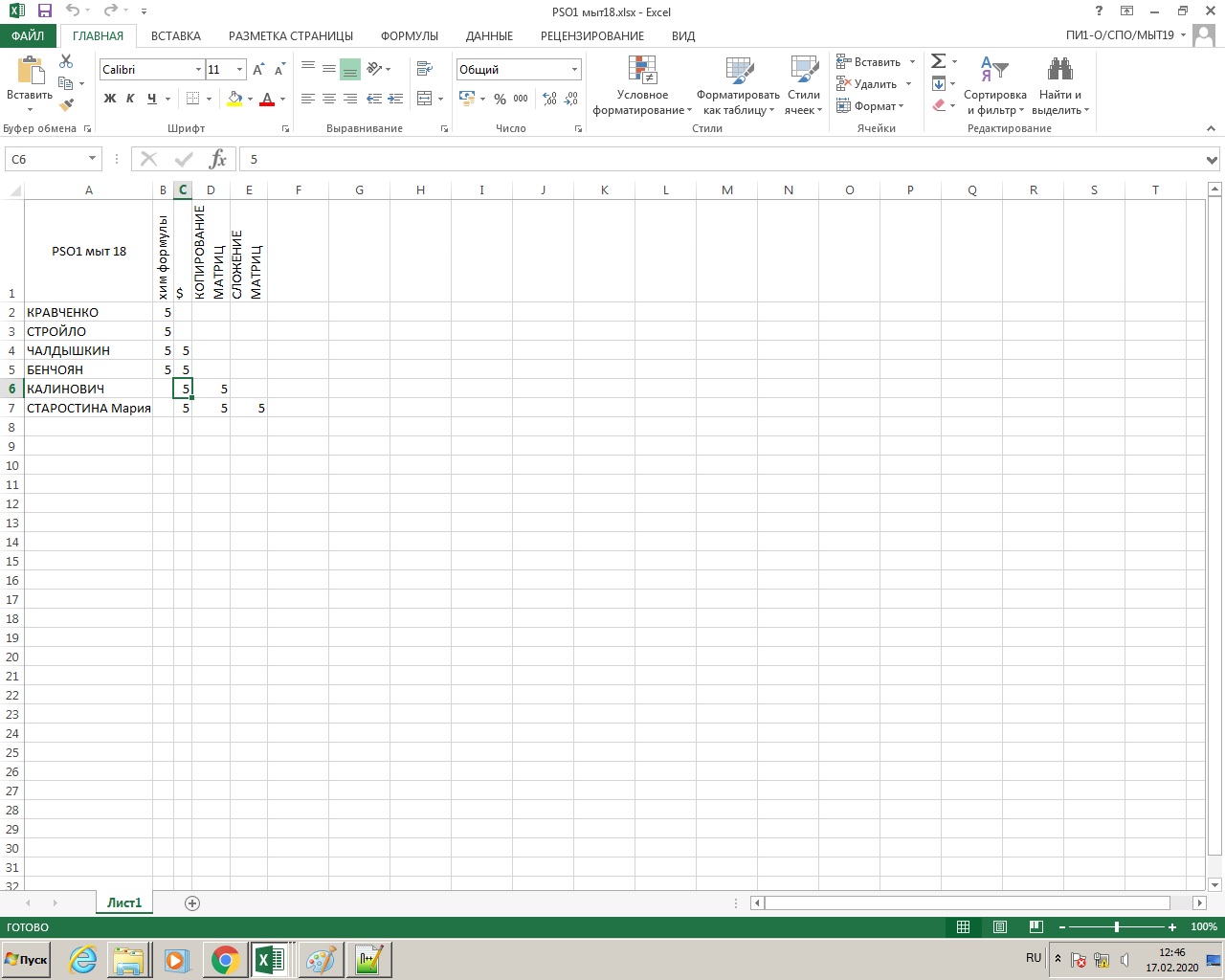This screenshot has height=980, width=1225.
Task: Toggle bold formatting
Action: 110,99
